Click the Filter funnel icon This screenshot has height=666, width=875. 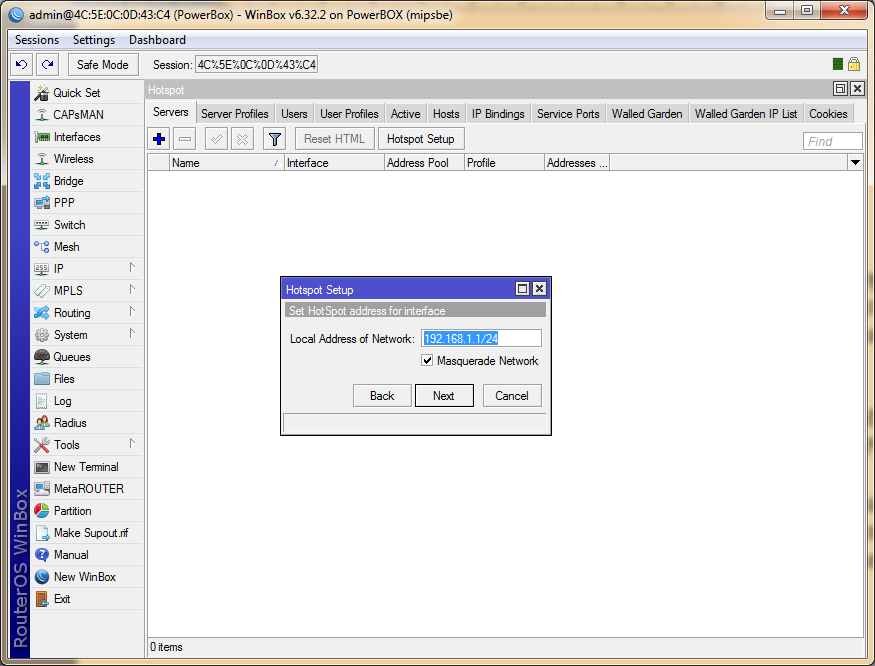tap(274, 139)
